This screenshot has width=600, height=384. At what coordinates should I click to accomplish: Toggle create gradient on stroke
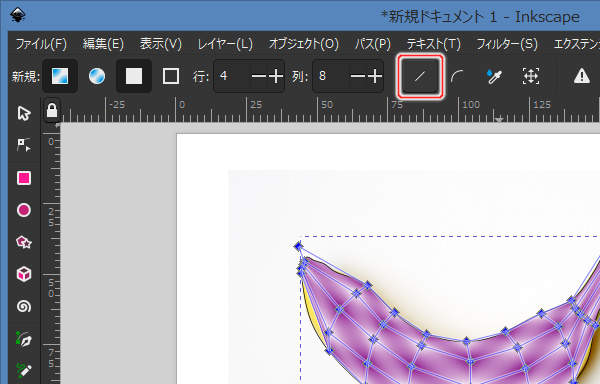click(x=171, y=76)
